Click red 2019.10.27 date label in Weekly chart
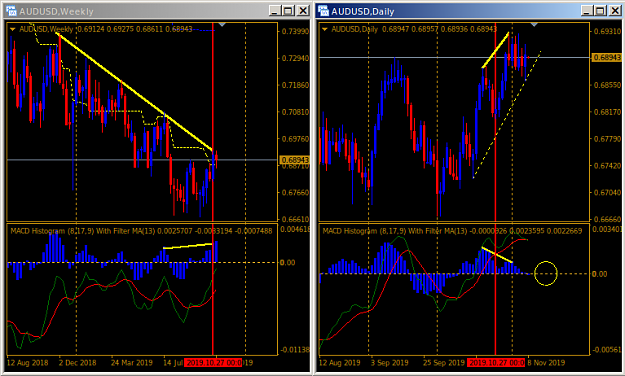625x376 pixels. click(x=213, y=363)
